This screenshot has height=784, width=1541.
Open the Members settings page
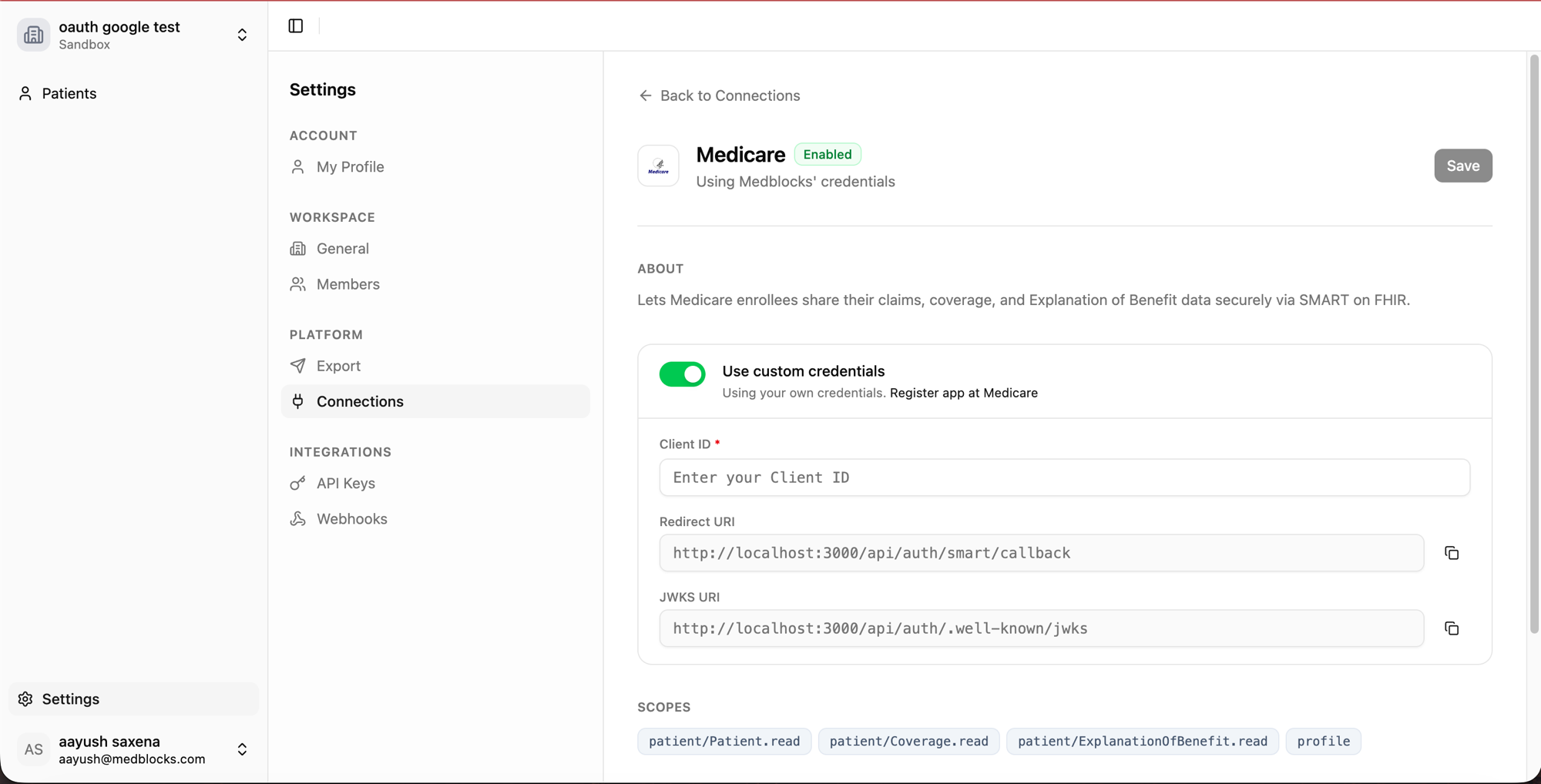(435, 284)
